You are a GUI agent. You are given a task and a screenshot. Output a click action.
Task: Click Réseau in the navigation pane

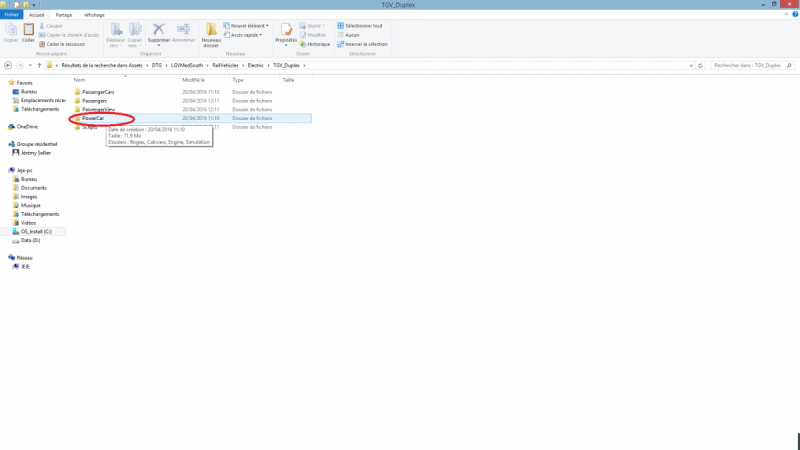(24, 258)
